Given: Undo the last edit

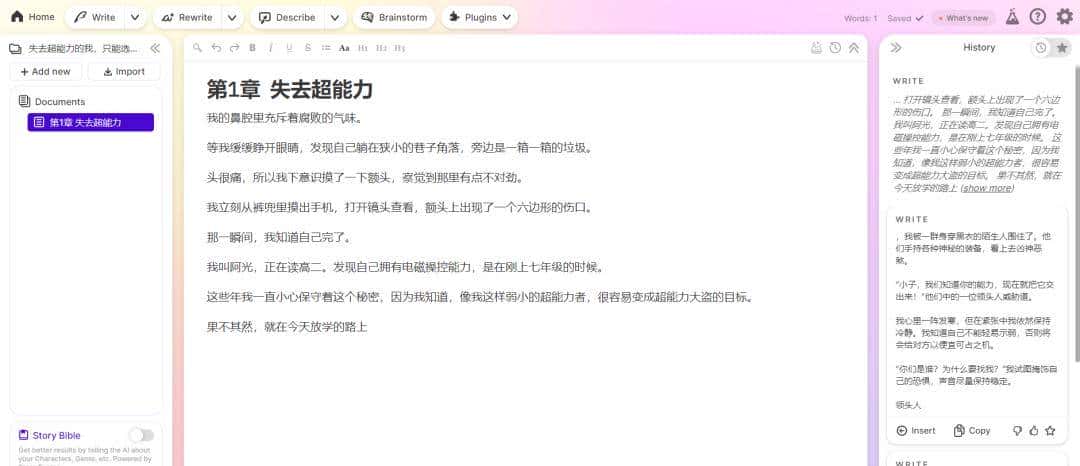Looking at the screenshot, I should pos(216,47).
